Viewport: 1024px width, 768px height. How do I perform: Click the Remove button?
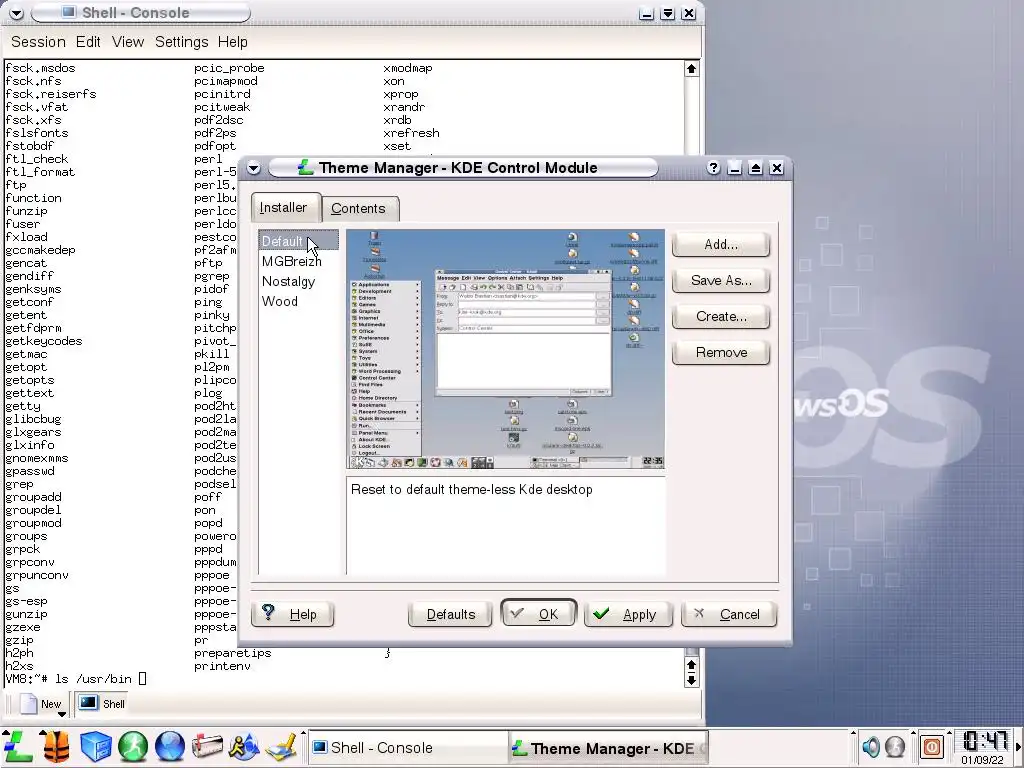pos(721,352)
